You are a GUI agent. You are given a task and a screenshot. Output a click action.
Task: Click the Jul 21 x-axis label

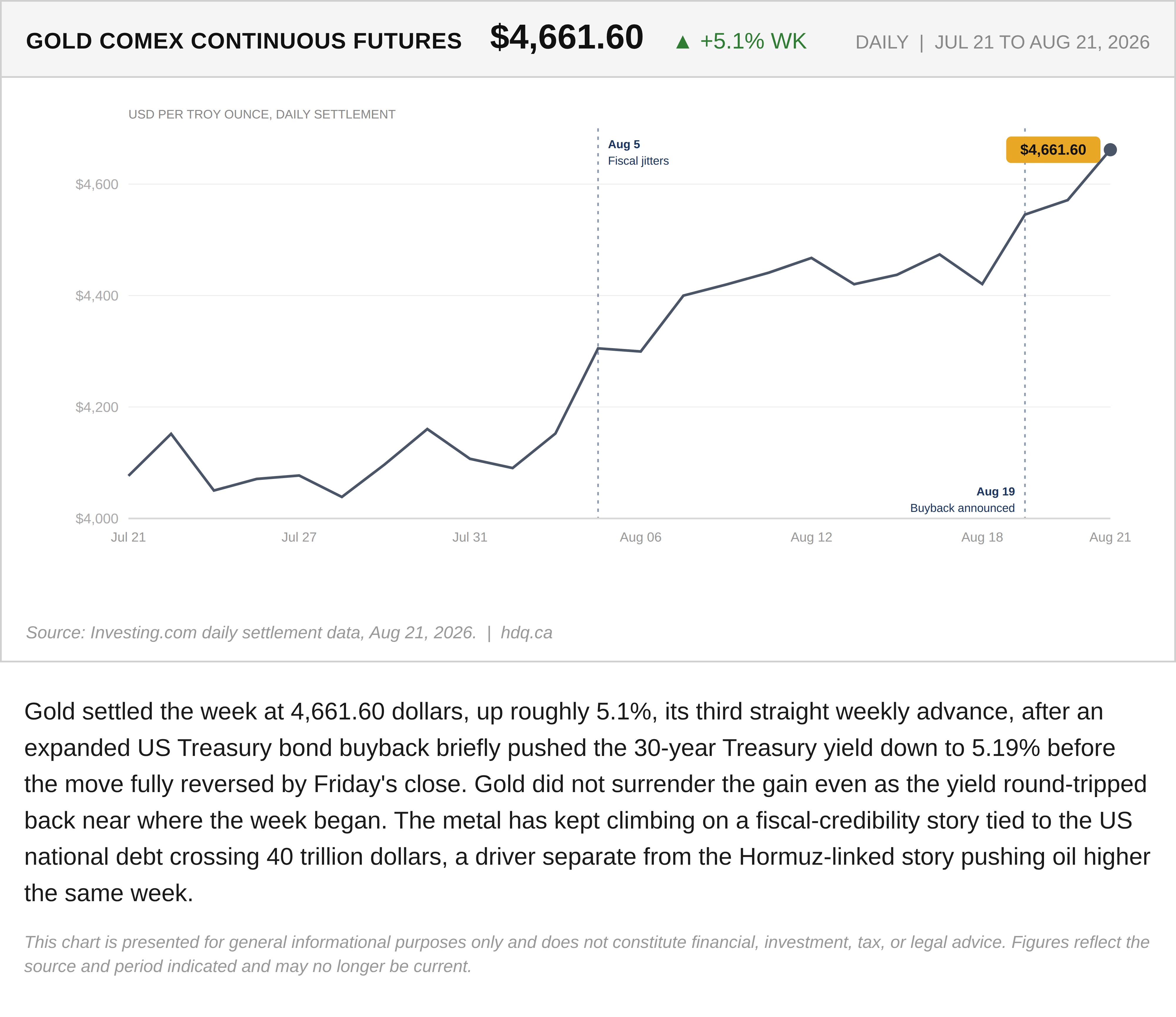tap(128, 537)
